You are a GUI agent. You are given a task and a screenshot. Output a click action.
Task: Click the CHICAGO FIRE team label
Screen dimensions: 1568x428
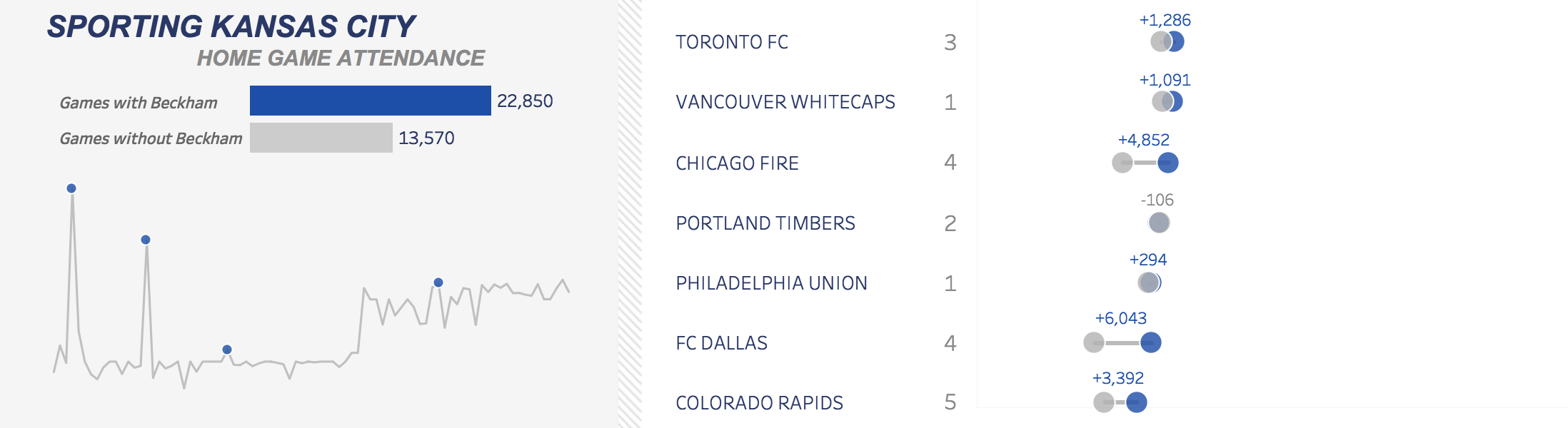tap(737, 163)
